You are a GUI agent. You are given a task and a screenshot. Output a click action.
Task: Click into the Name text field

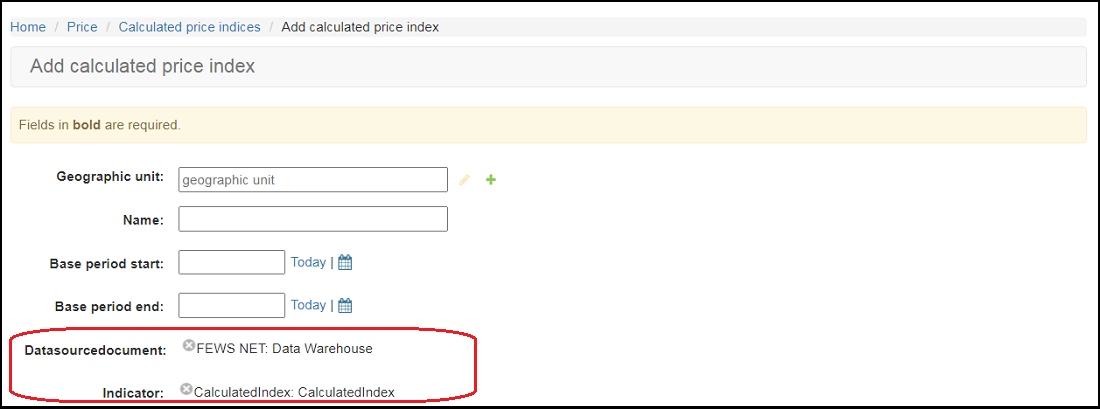pyautogui.click(x=312, y=219)
